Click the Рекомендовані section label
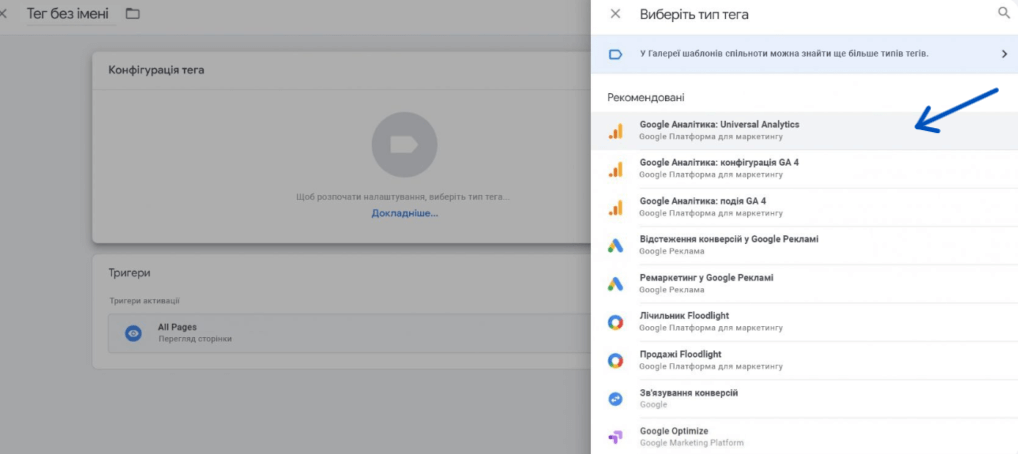The width and height of the screenshot is (1018, 454). (645, 98)
